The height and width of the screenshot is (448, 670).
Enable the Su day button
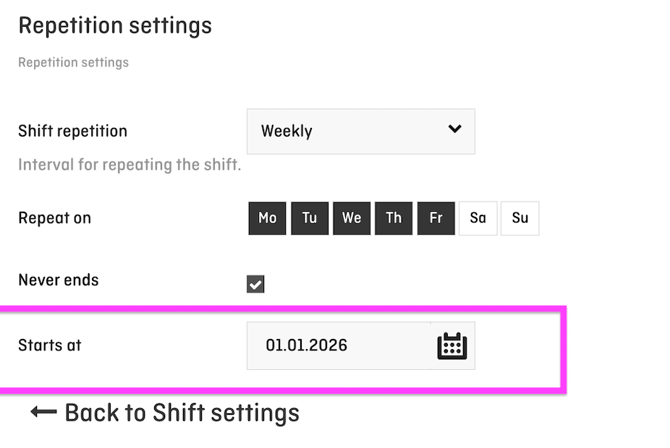tap(520, 218)
